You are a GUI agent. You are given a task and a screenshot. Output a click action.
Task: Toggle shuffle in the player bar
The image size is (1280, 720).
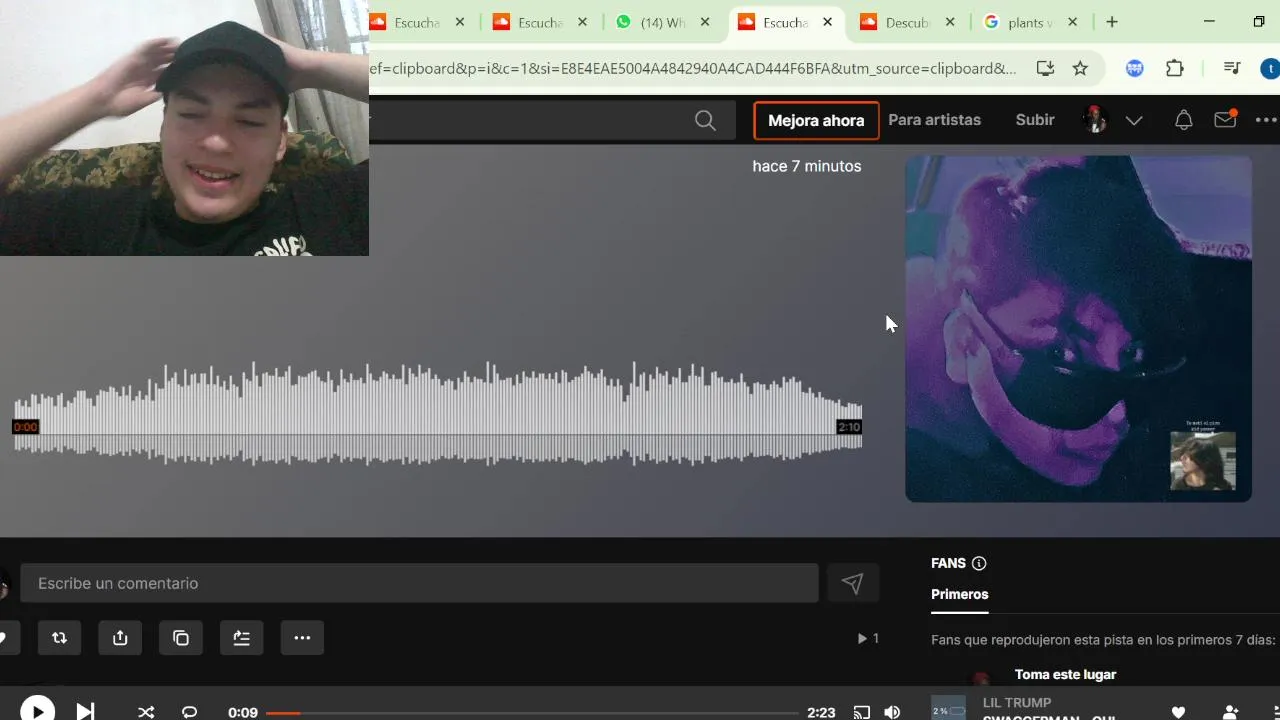click(146, 712)
